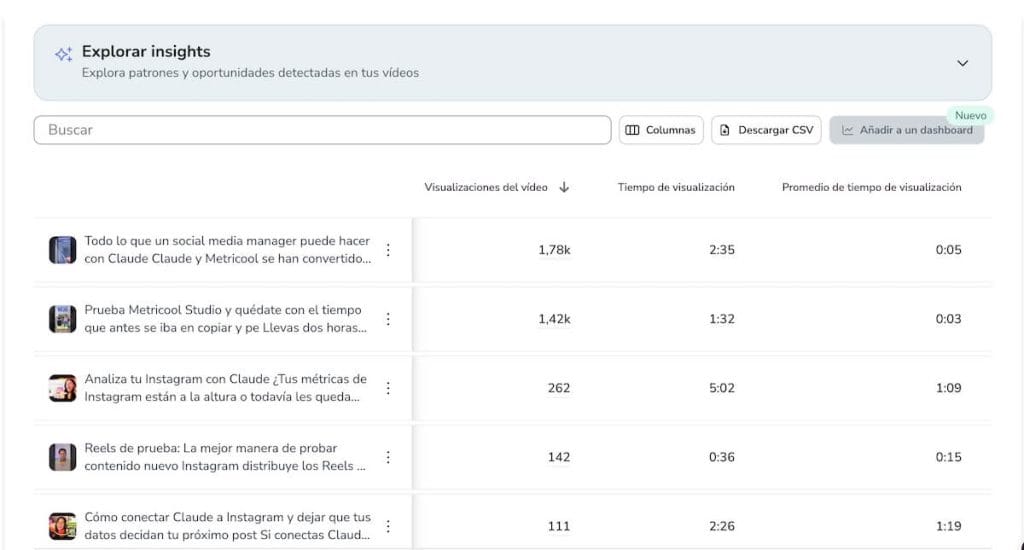Click the Visualizaciones del vídeo column header

click(486, 187)
